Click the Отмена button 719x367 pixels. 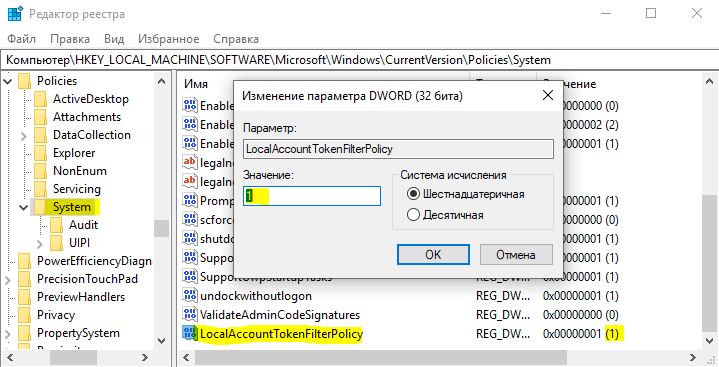(516, 255)
